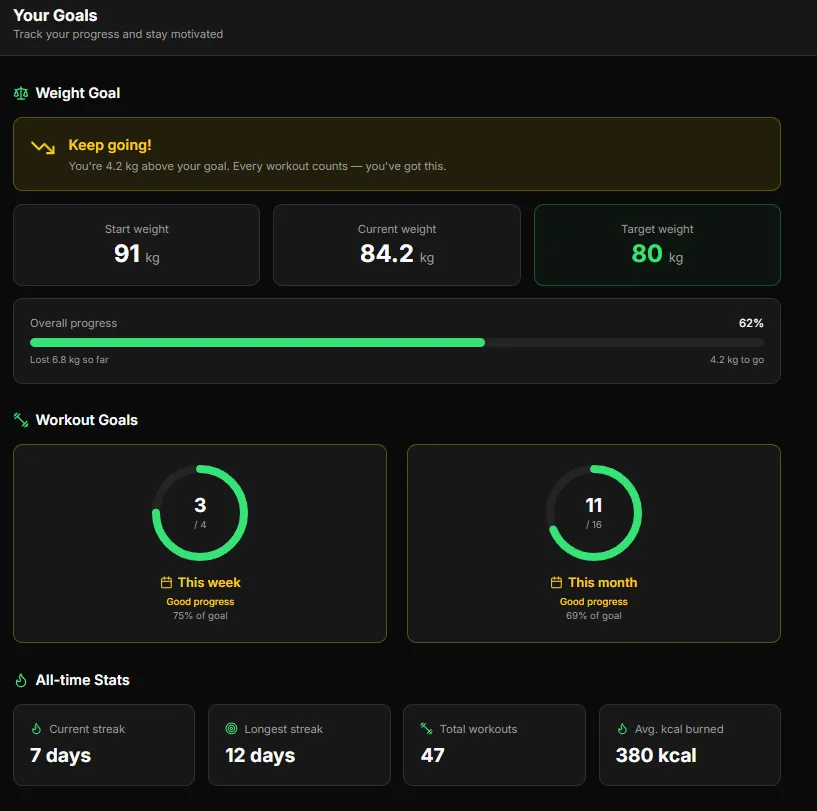817x811 pixels.
Task: Click the 62% progress percentage
Action: pos(751,323)
